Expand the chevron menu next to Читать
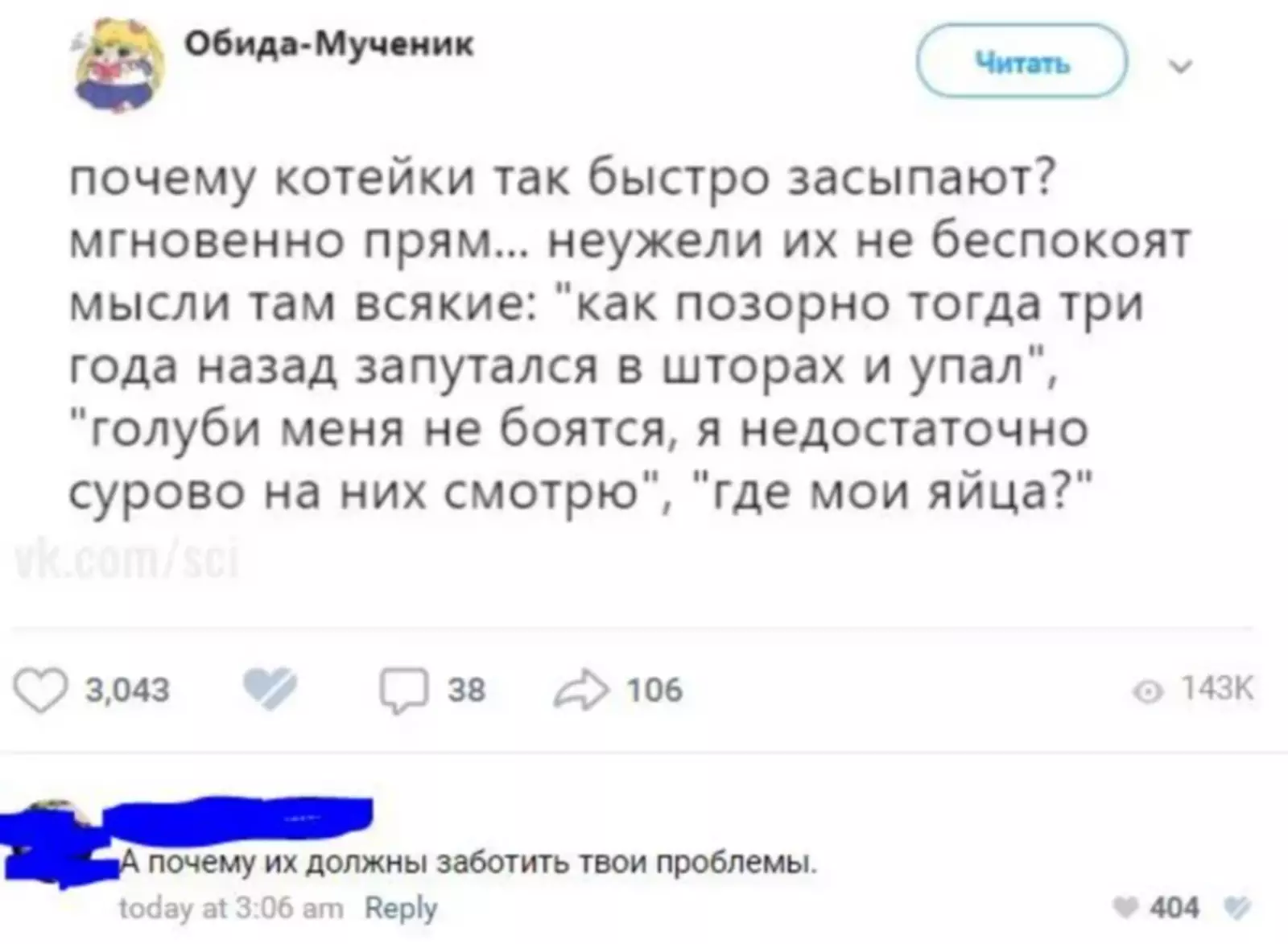 point(1181,66)
